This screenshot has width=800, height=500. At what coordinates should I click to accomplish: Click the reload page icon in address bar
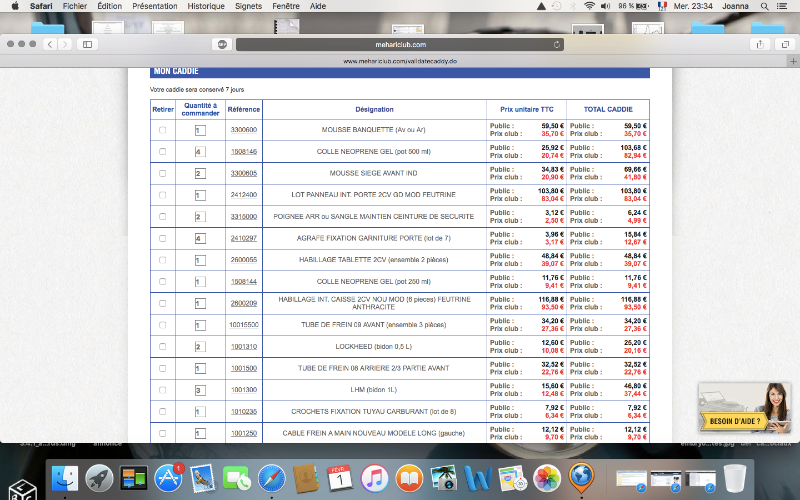(x=557, y=45)
